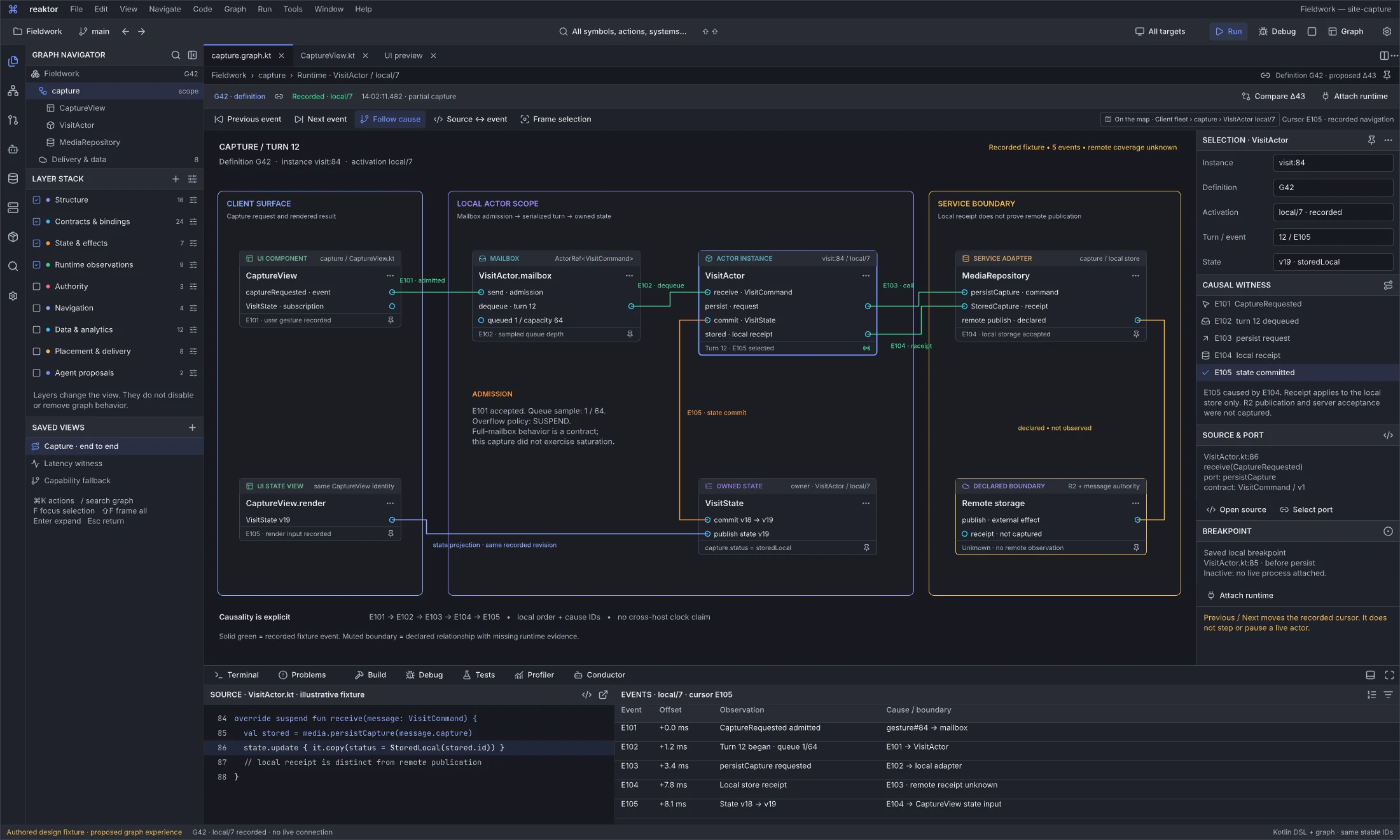Click the search icon in Graph Navigator header
Screen dimensions: 1400x840
tap(176, 55)
